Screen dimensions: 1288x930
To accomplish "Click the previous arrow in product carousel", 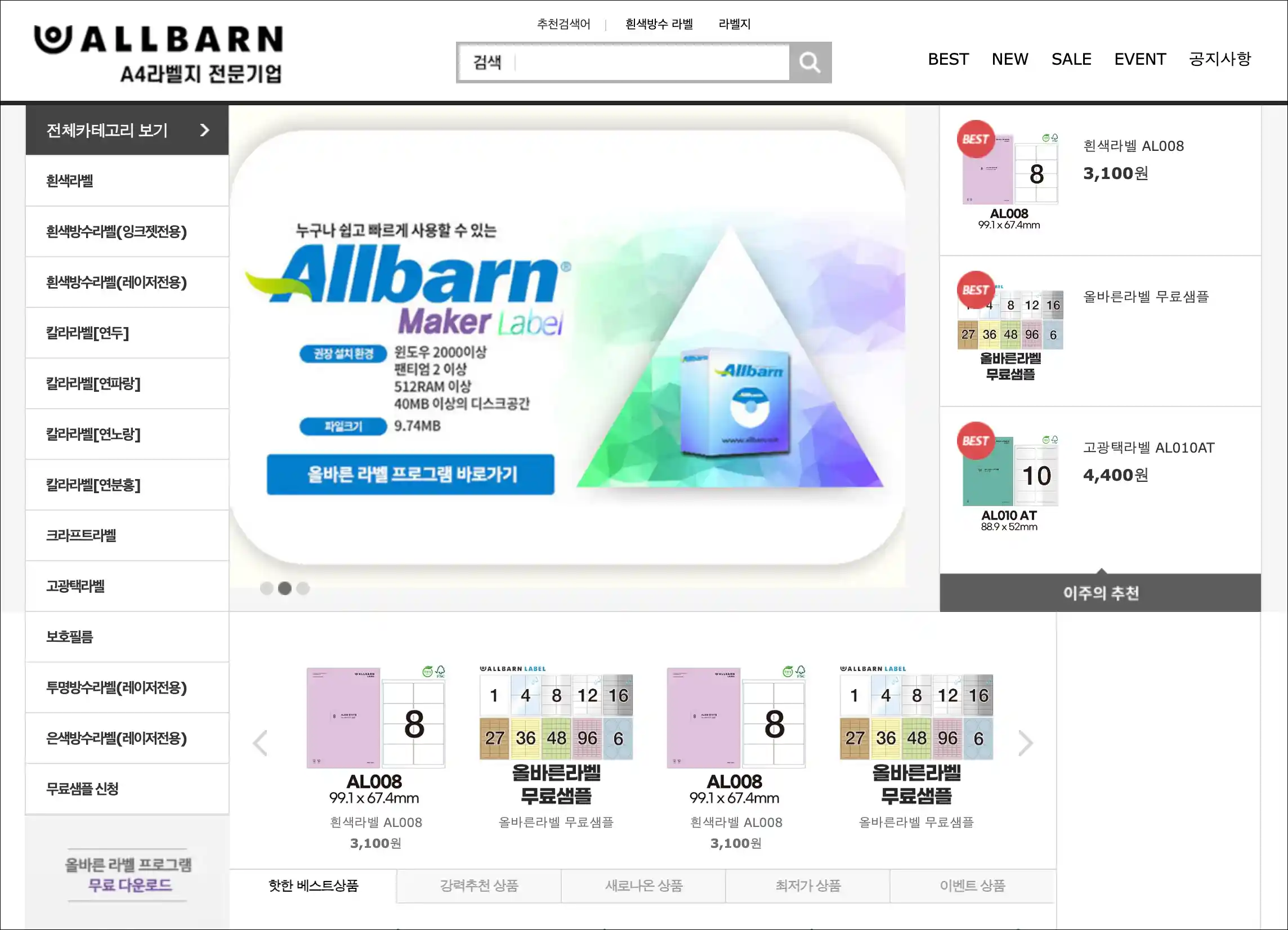I will tap(260, 743).
